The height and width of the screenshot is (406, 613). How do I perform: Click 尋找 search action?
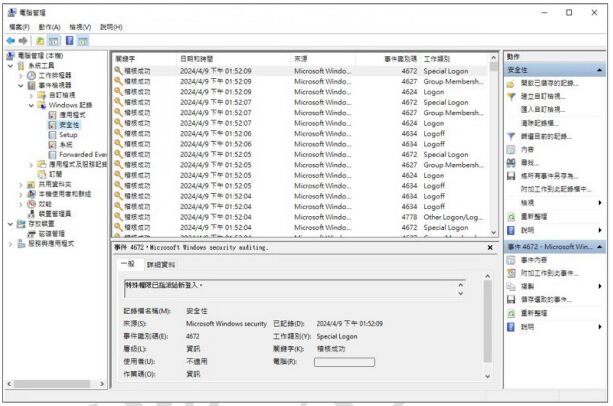click(x=529, y=162)
